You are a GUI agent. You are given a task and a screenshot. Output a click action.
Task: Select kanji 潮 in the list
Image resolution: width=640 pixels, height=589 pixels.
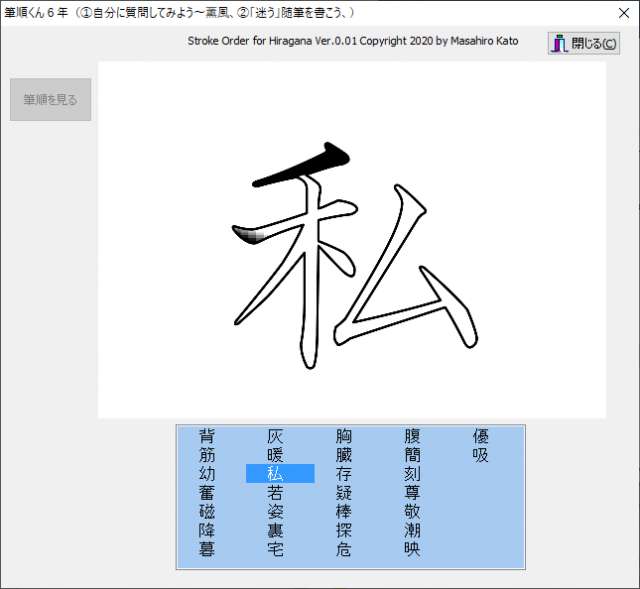coord(412,530)
